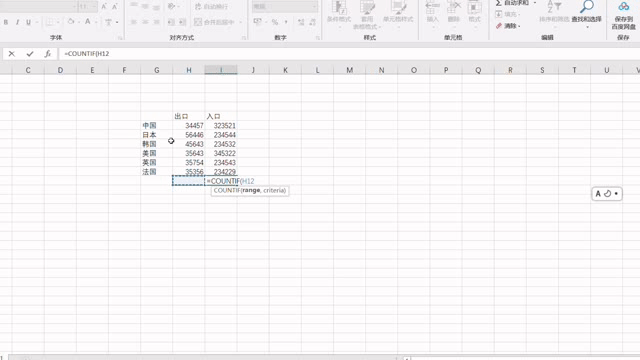This screenshot has height=360, width=640.
Task: Click the 入口 header cell
Action: point(220,116)
